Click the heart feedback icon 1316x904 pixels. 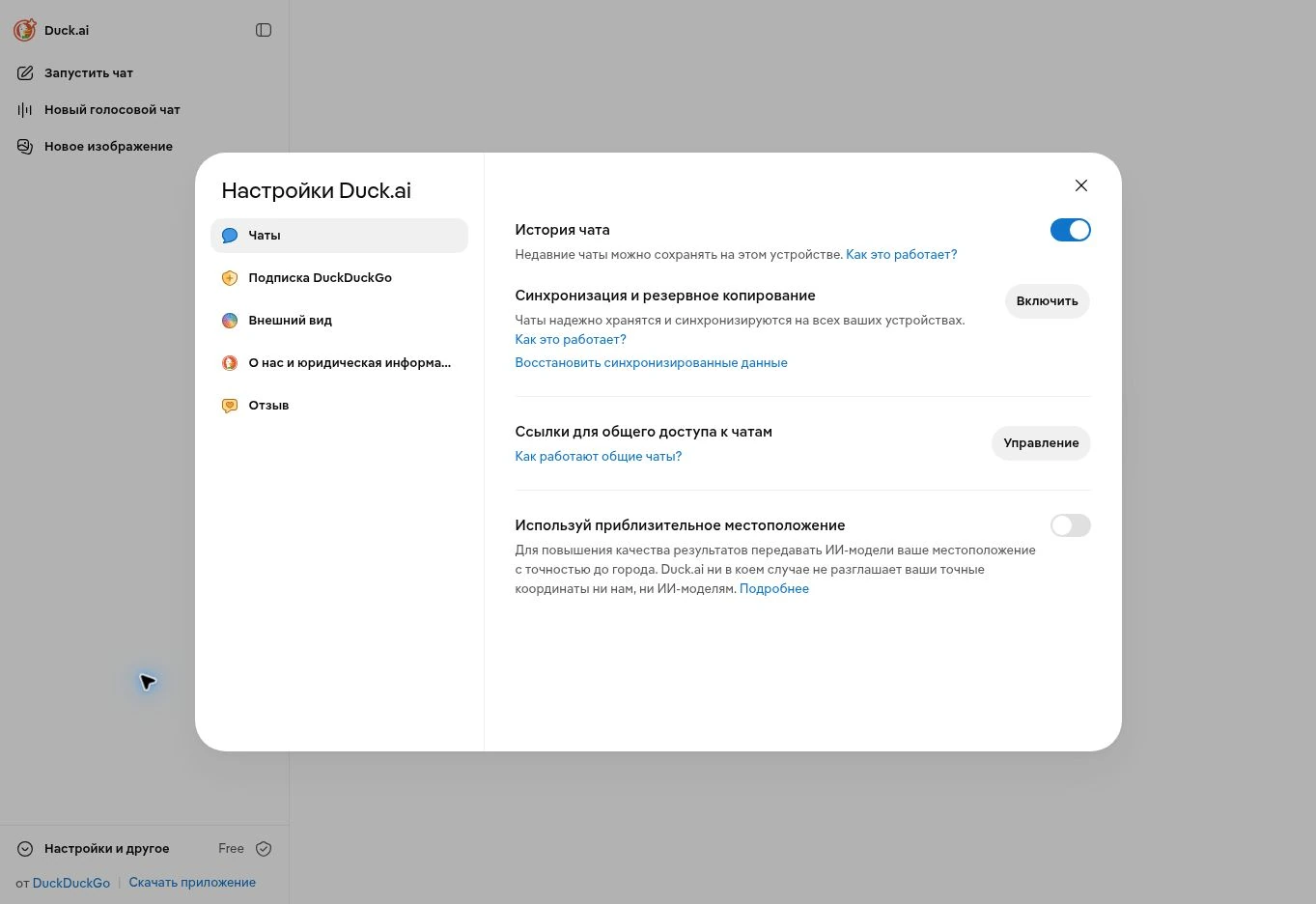[x=230, y=405]
